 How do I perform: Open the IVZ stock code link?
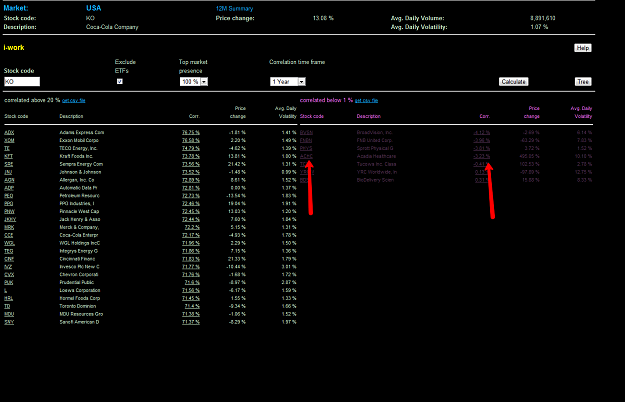point(8,267)
